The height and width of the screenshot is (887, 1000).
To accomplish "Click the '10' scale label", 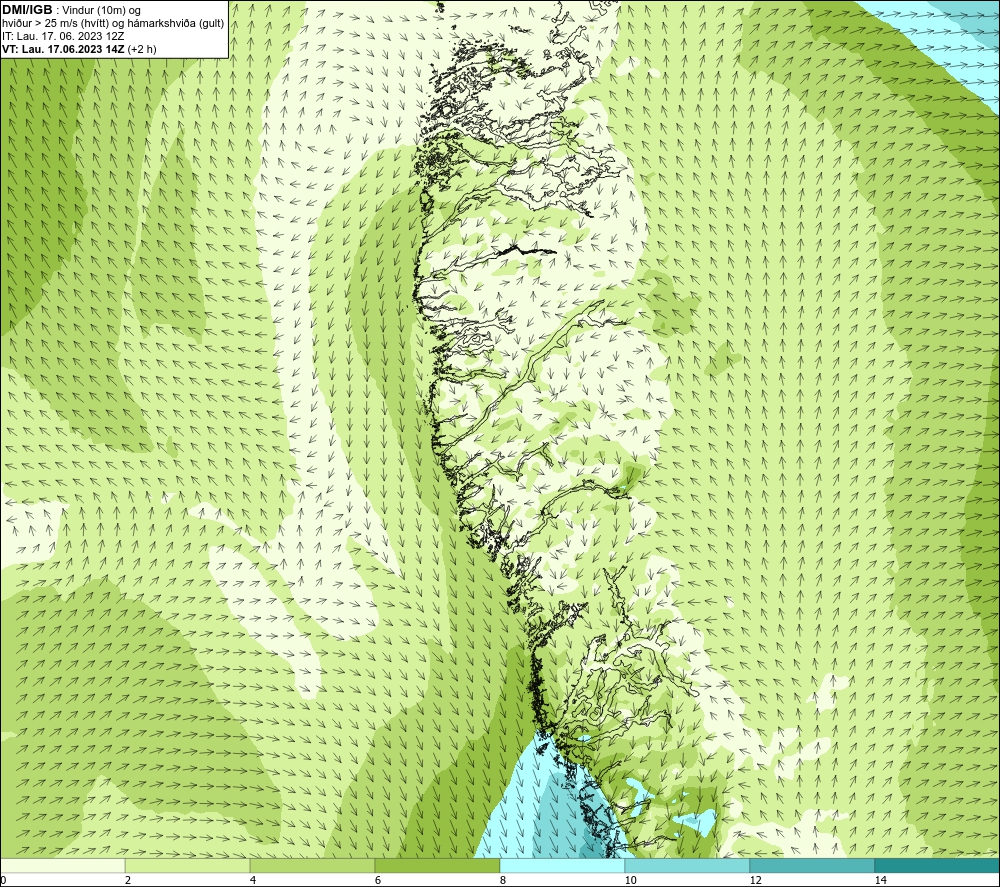I will 631,880.
